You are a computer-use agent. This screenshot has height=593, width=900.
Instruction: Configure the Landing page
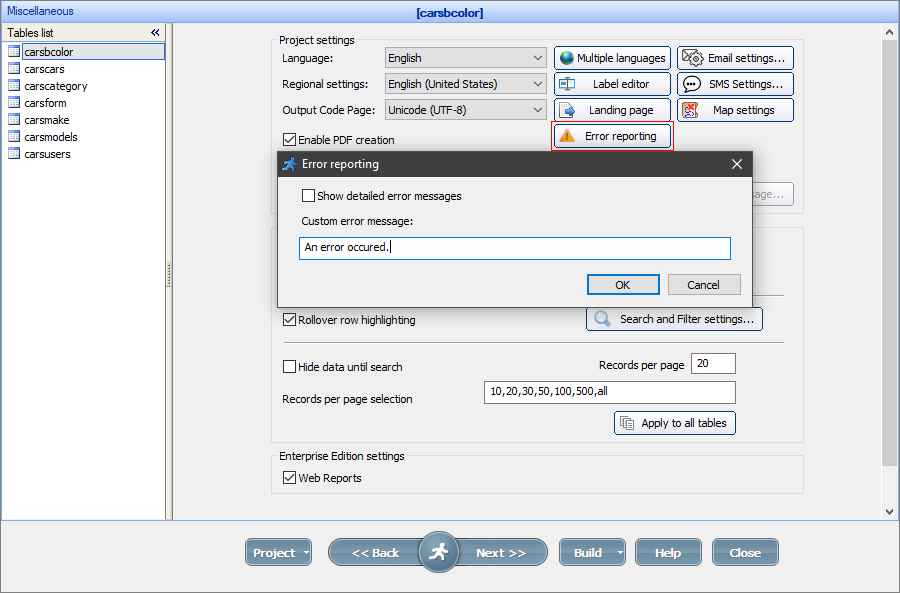coord(612,110)
